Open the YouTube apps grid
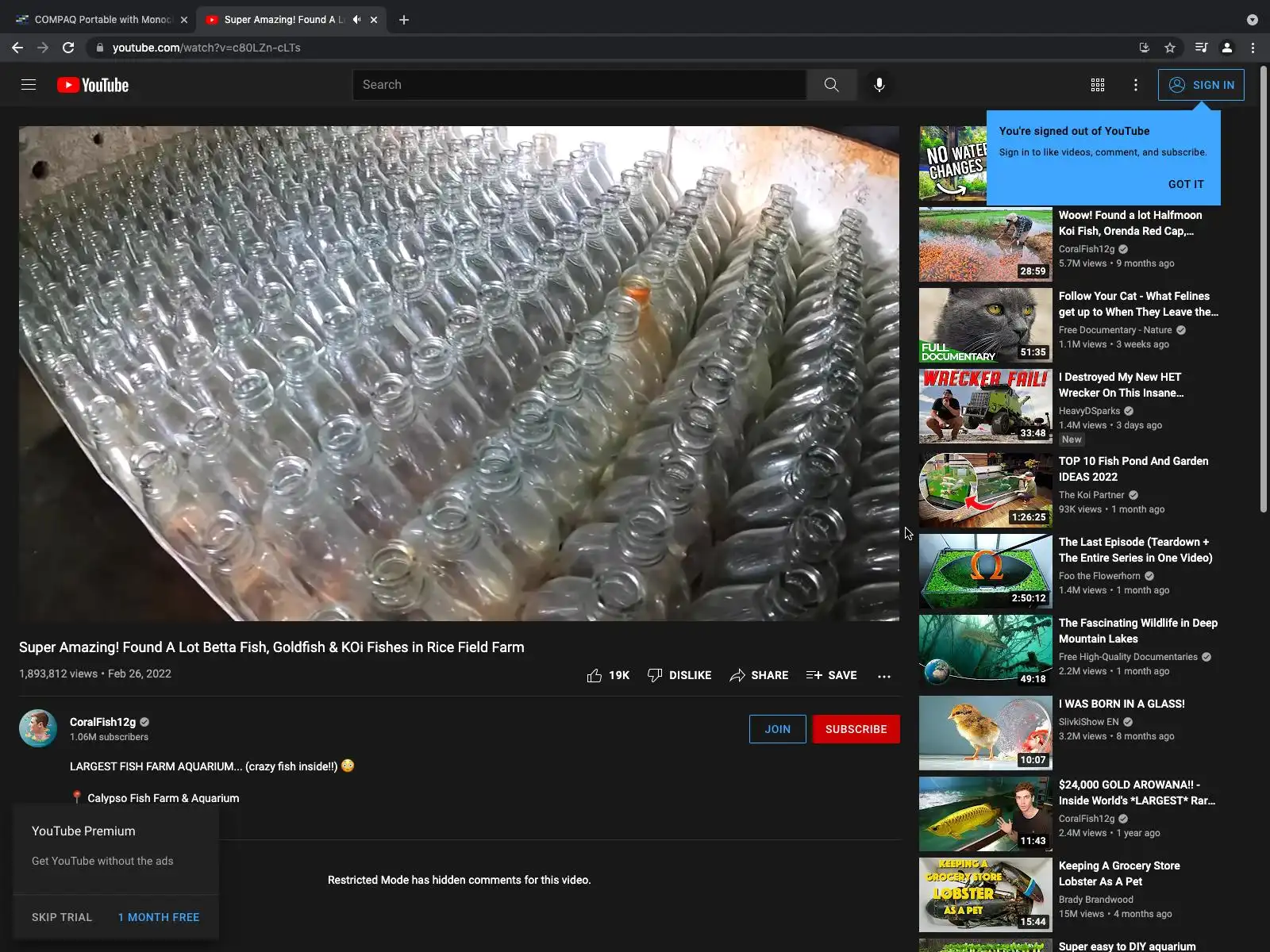 click(x=1098, y=85)
